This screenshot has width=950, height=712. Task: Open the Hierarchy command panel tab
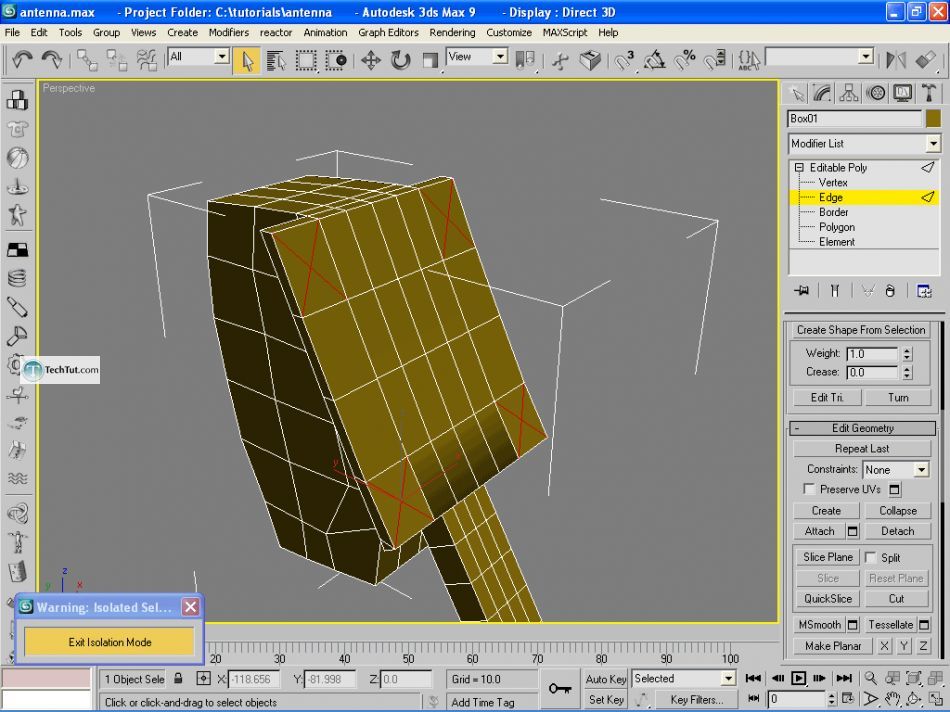(849, 93)
